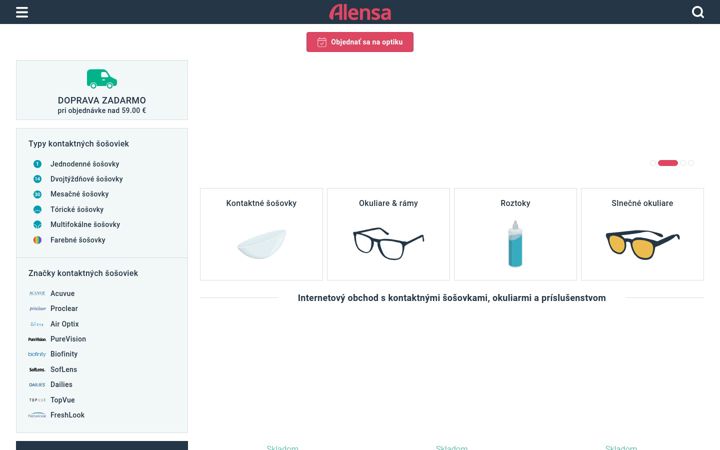The image size is (720, 450).
Task: Click the yellow sunglasses image
Action: pyautogui.click(x=642, y=244)
